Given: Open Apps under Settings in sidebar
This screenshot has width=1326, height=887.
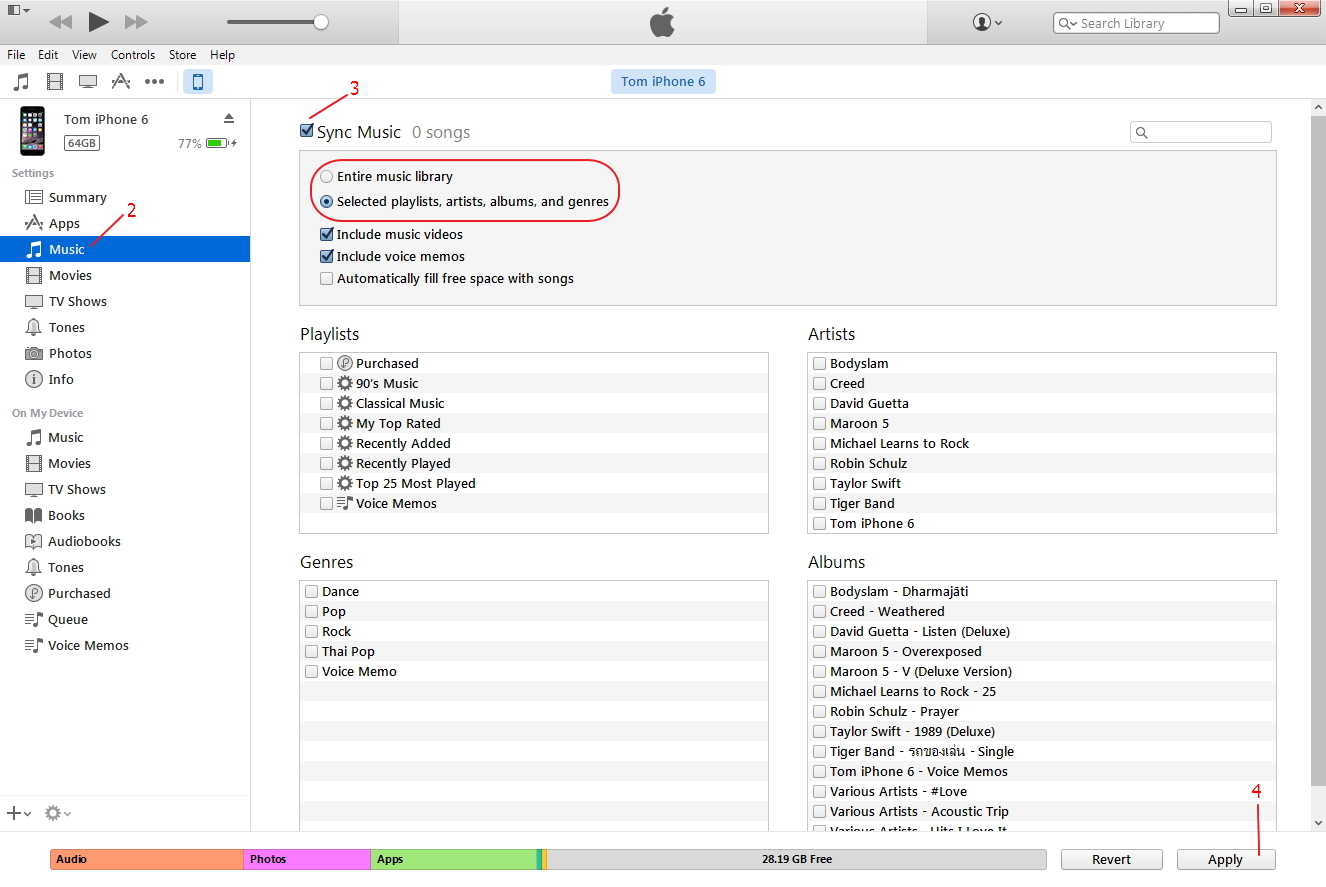Looking at the screenshot, I should [125, 223].
